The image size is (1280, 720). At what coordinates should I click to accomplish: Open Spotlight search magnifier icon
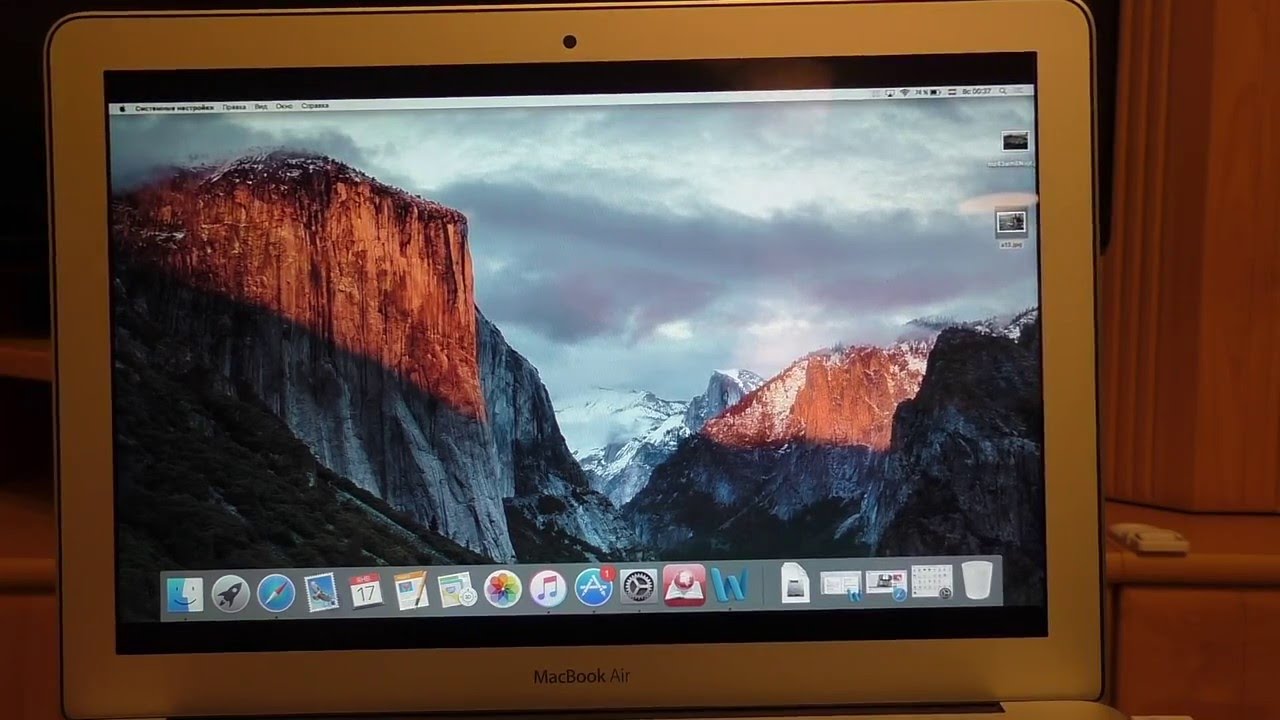point(1003,91)
